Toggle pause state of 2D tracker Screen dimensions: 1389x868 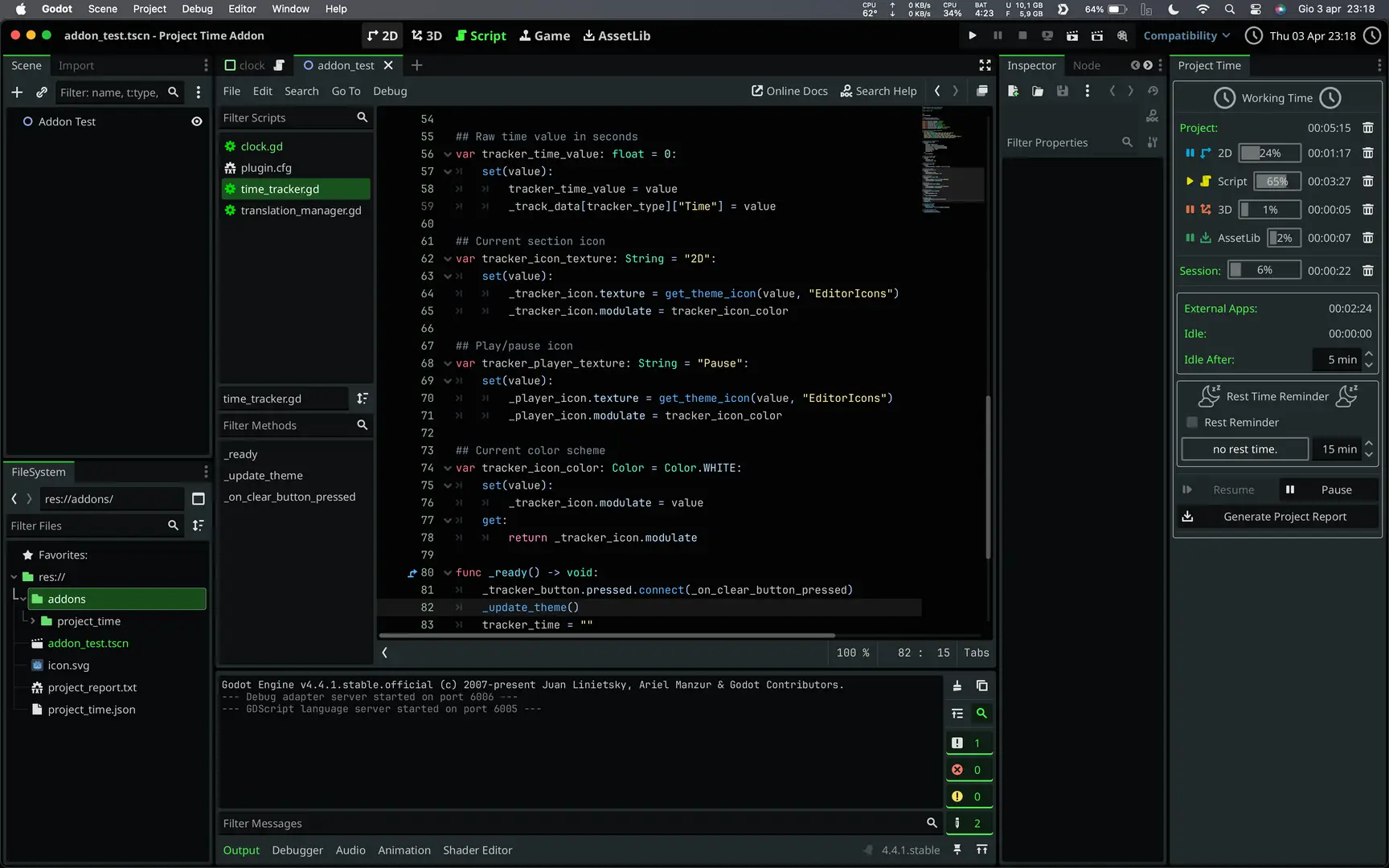pos(1190,153)
